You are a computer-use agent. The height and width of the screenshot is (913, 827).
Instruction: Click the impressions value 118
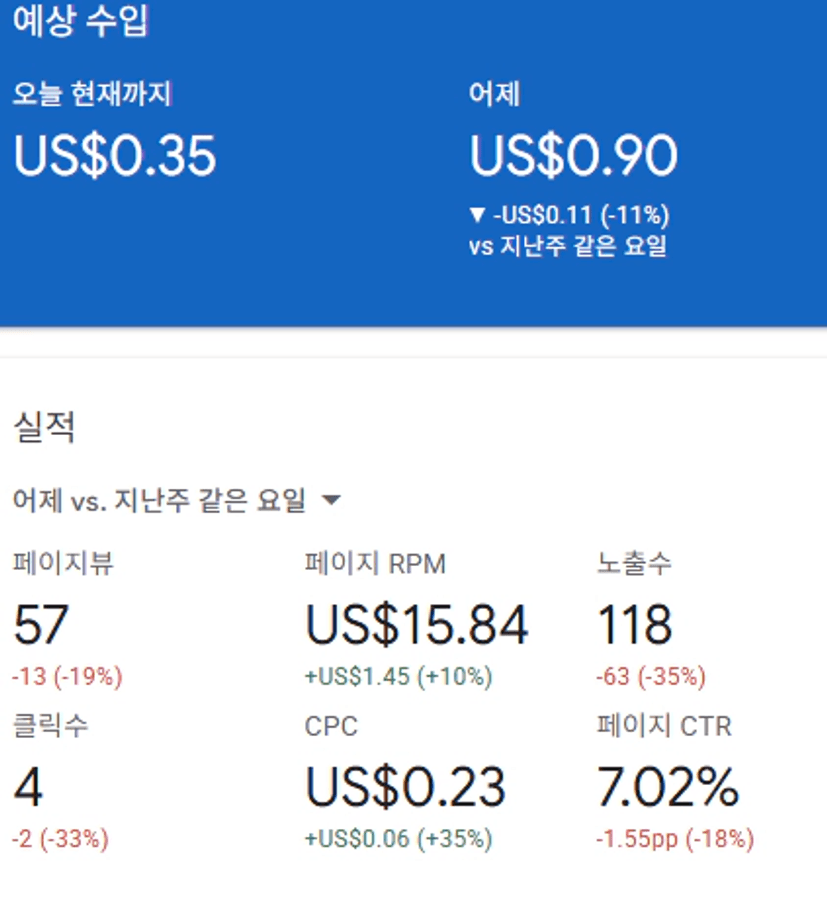pos(634,626)
